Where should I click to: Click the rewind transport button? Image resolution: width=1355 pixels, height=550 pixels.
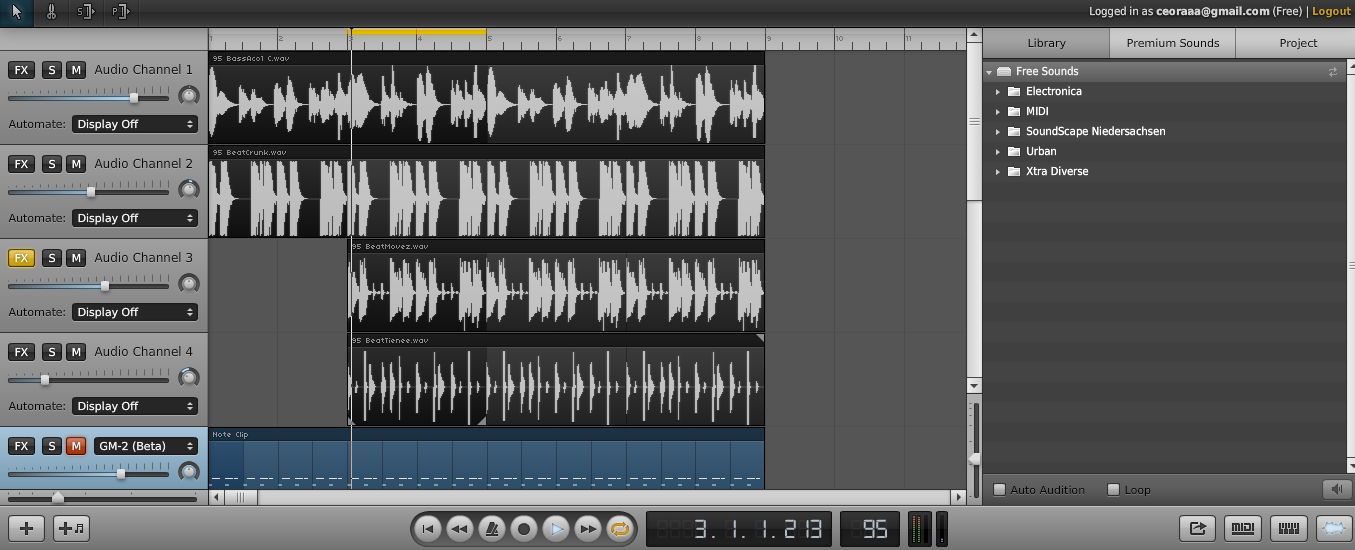click(x=460, y=529)
